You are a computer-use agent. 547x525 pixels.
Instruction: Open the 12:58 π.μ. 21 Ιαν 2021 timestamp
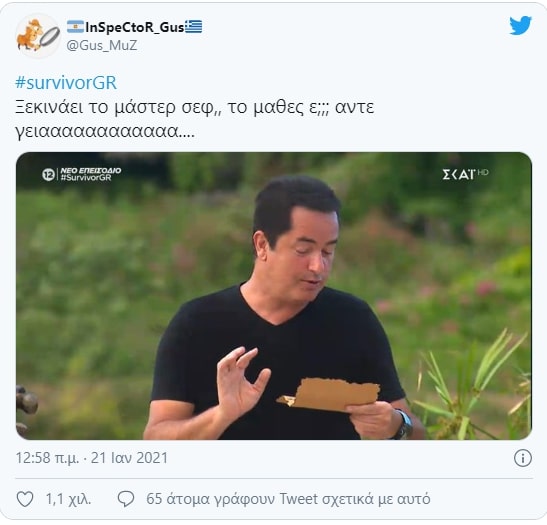point(92,458)
